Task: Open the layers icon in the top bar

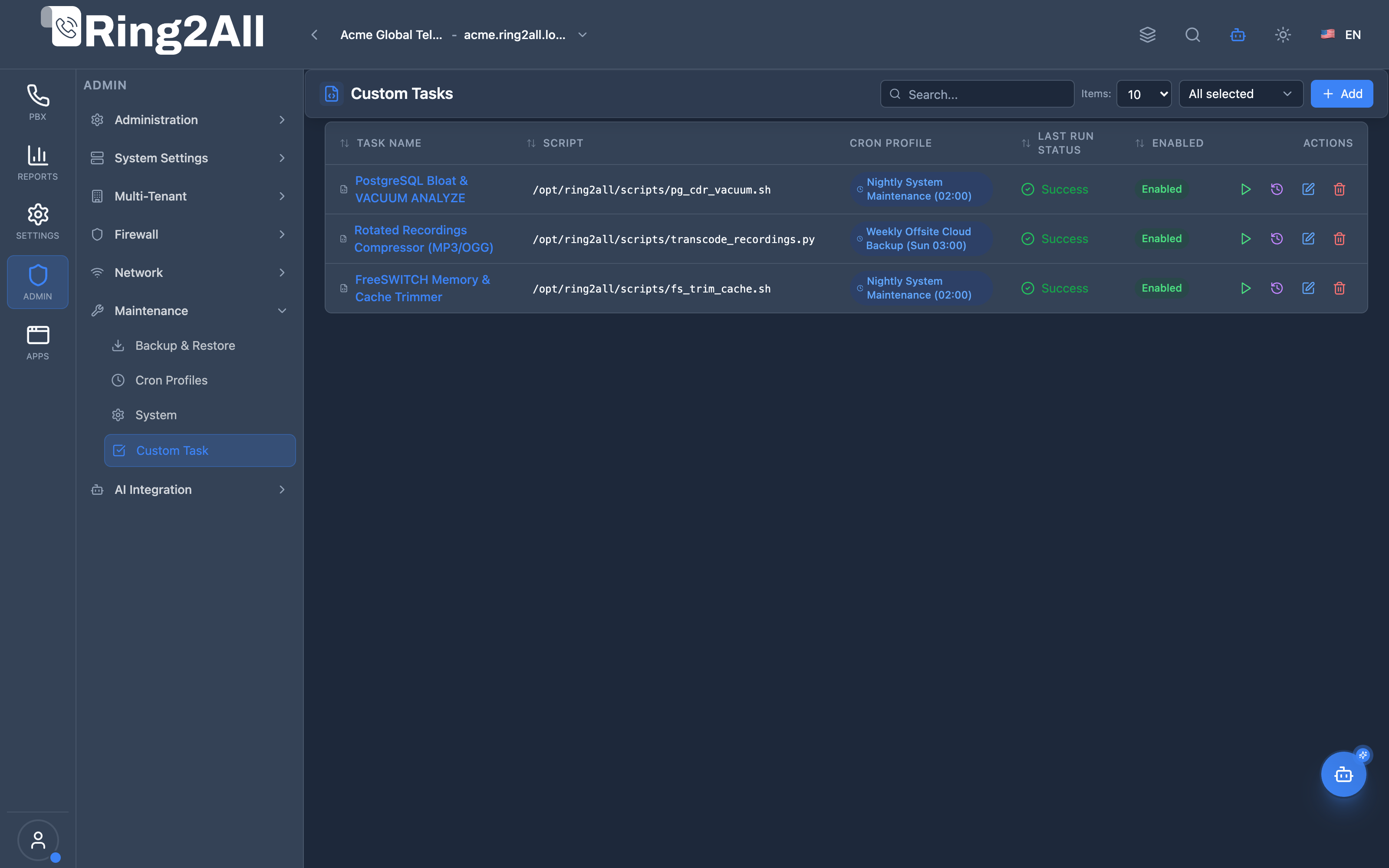Action: 1147,35
